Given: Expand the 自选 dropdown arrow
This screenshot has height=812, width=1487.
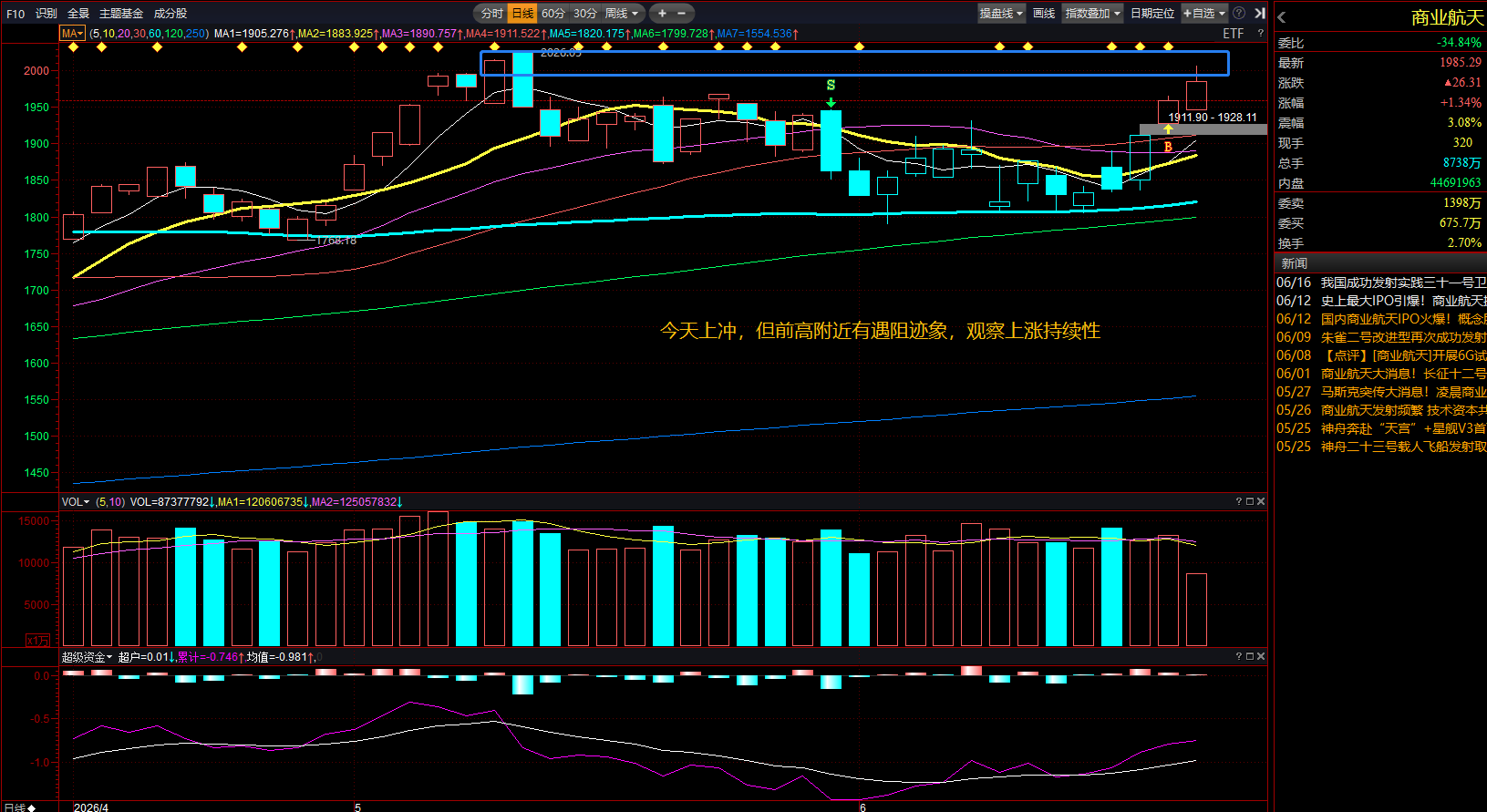Looking at the screenshot, I should pos(1223,14).
